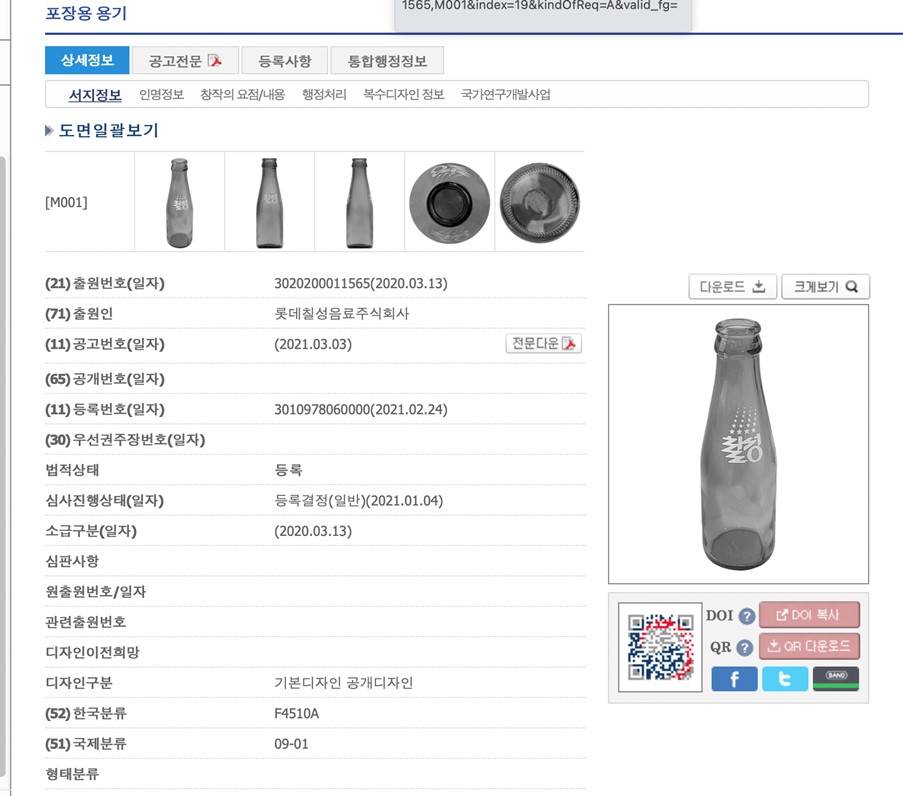Click registration number 3010978060000(2021.02.24)
The width and height of the screenshot is (903, 796).
coord(361,410)
